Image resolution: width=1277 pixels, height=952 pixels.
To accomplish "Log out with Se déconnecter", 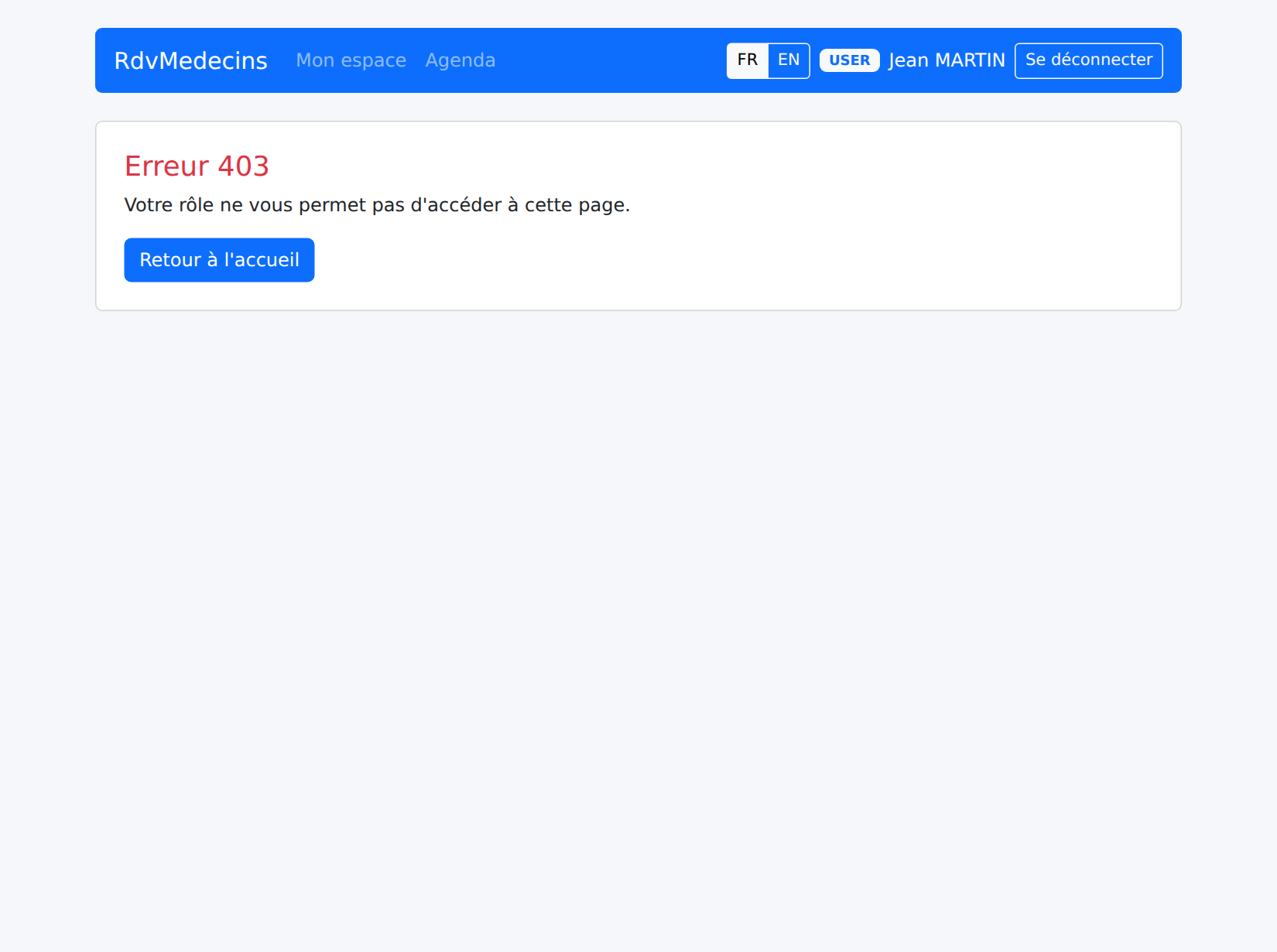I will click(1089, 60).
